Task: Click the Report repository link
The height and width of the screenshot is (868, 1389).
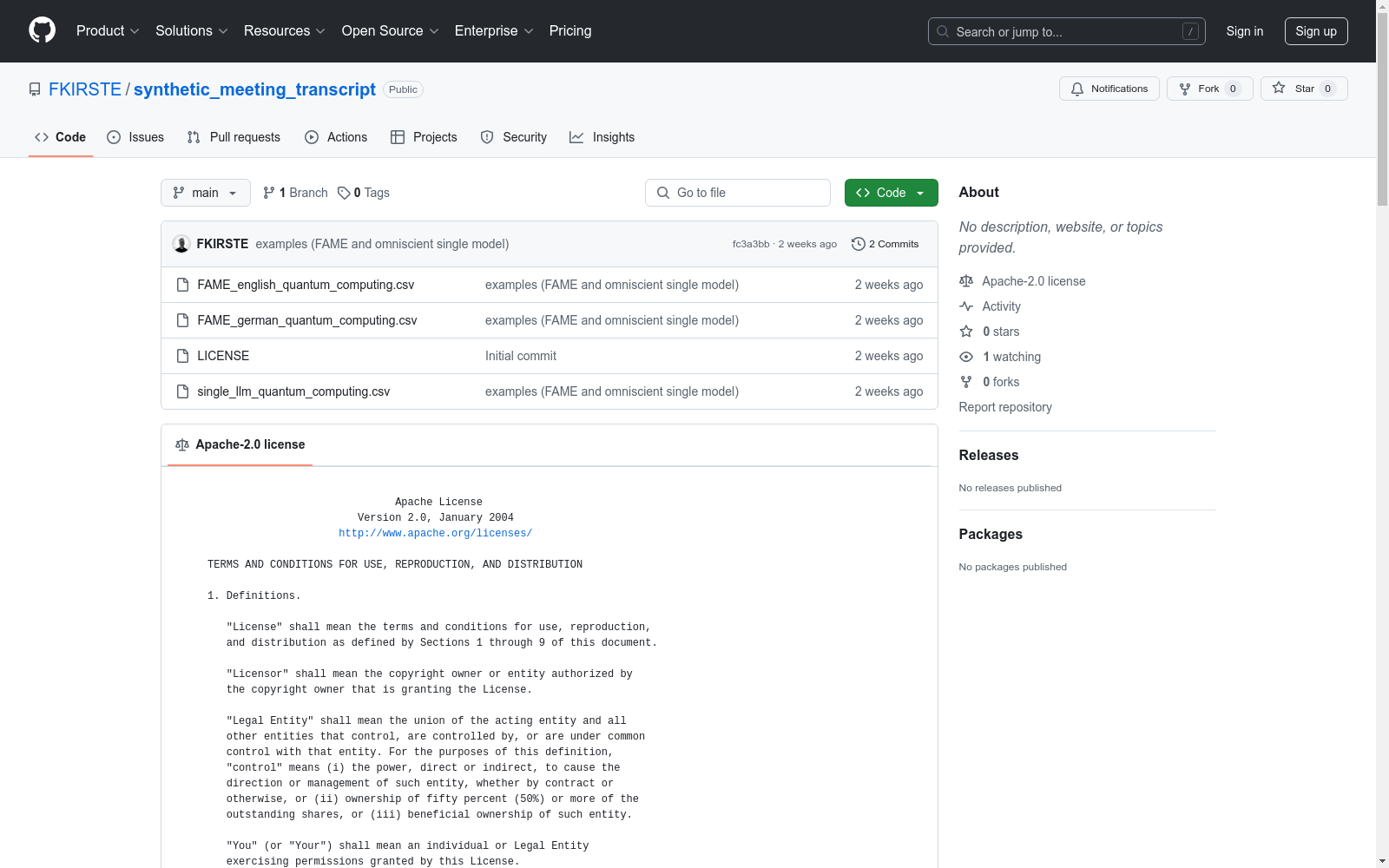Action: pos(1005,407)
